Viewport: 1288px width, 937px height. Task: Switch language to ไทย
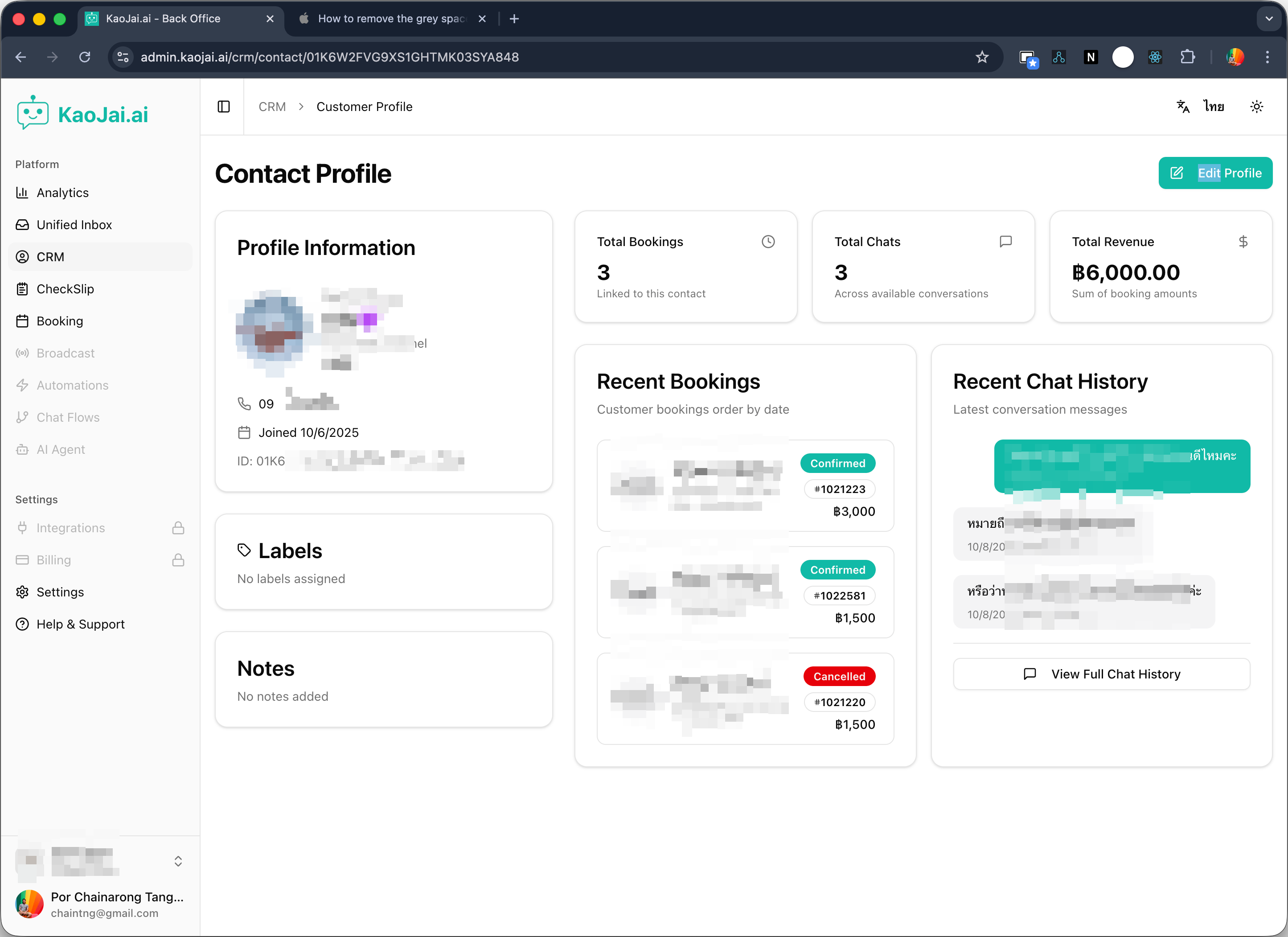(x=1214, y=107)
